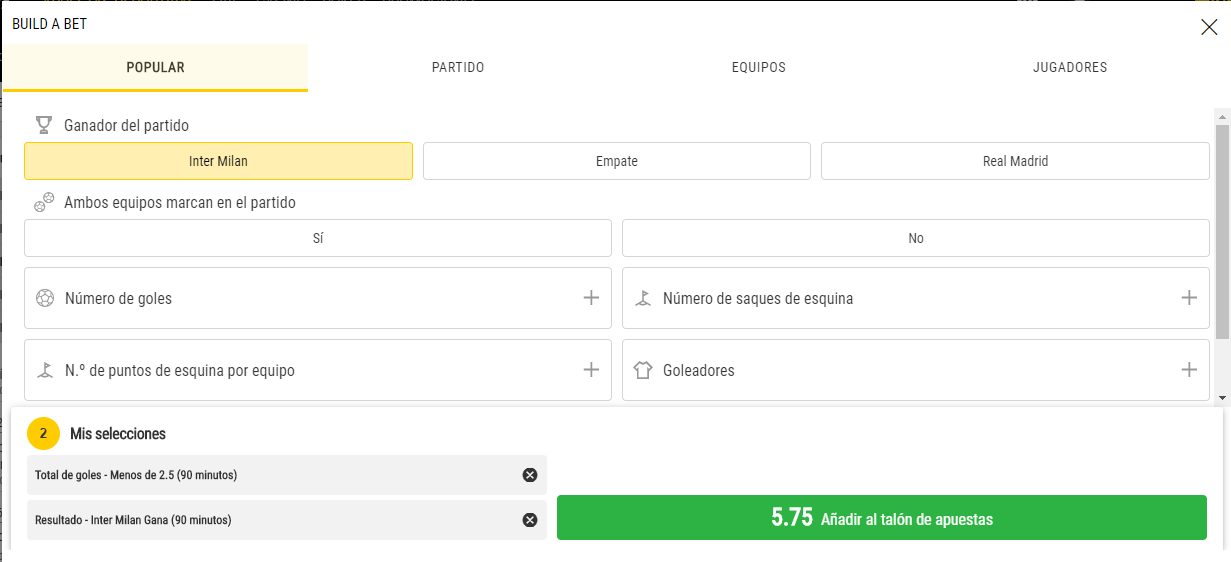Expand Goleadores section plus icon

1189,370
